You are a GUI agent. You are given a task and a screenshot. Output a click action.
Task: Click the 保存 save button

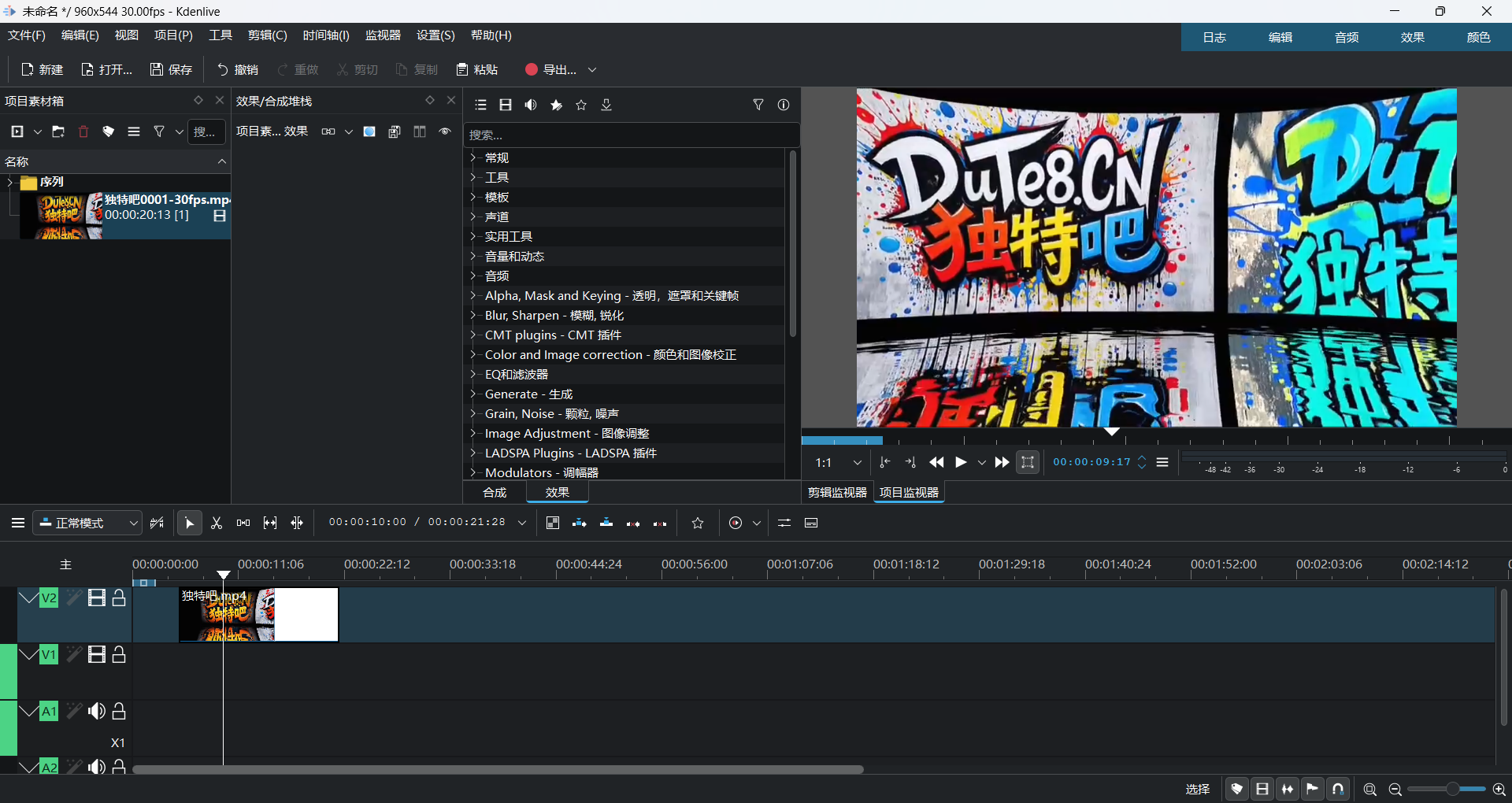[171, 69]
